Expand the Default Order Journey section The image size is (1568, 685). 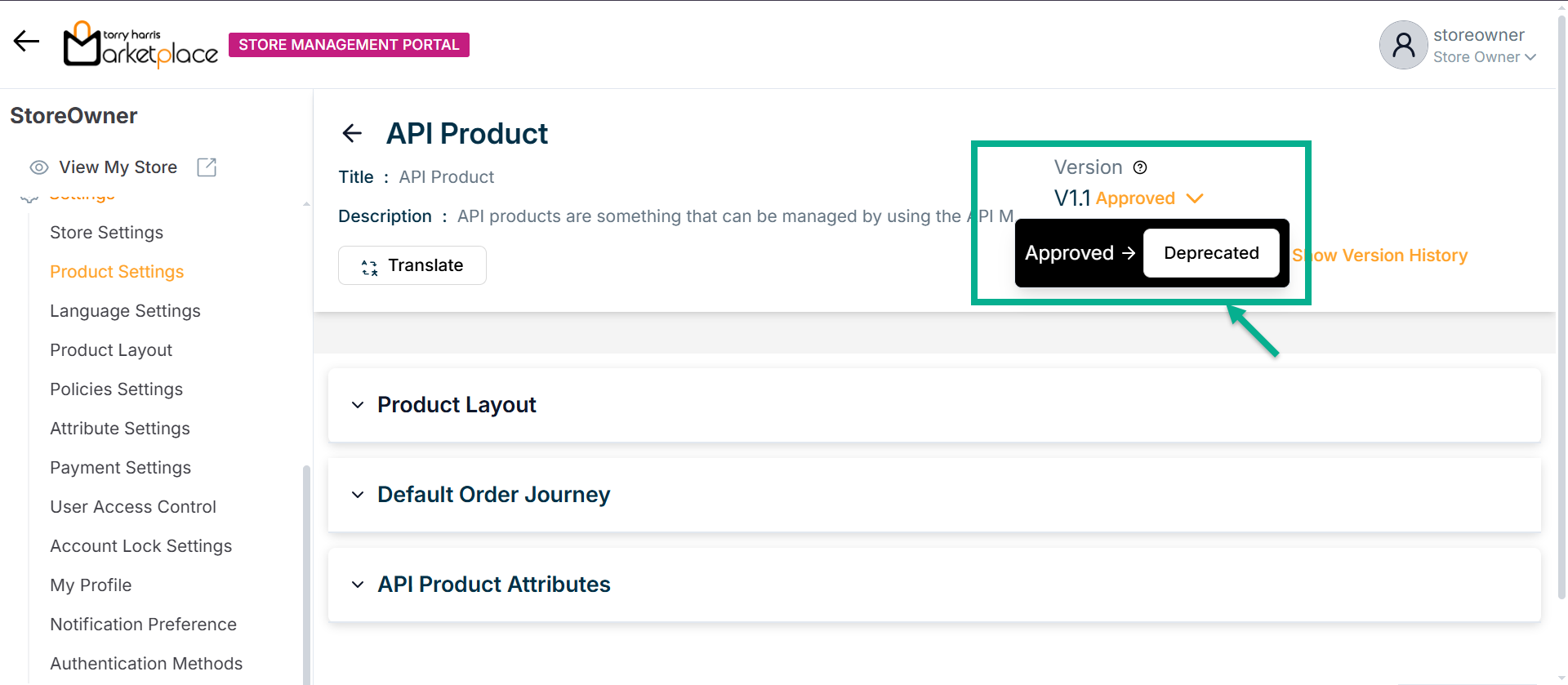[x=358, y=495]
